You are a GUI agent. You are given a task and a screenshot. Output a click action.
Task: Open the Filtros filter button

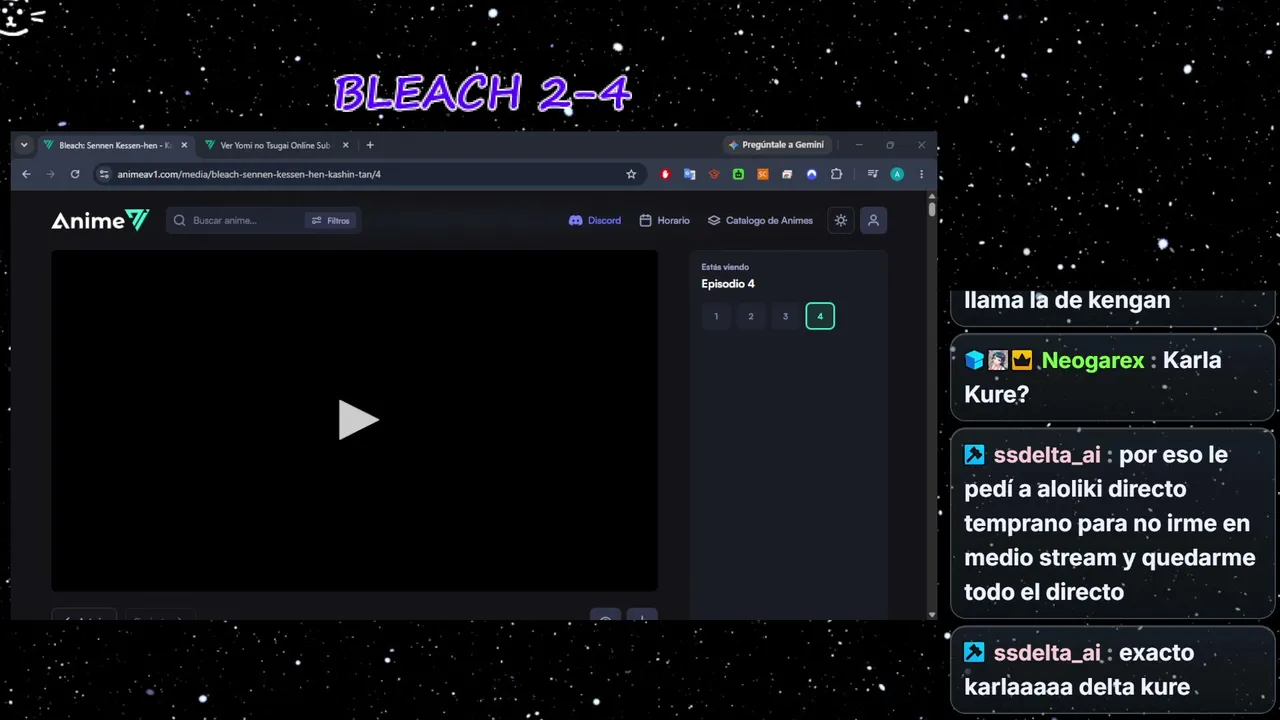point(331,220)
